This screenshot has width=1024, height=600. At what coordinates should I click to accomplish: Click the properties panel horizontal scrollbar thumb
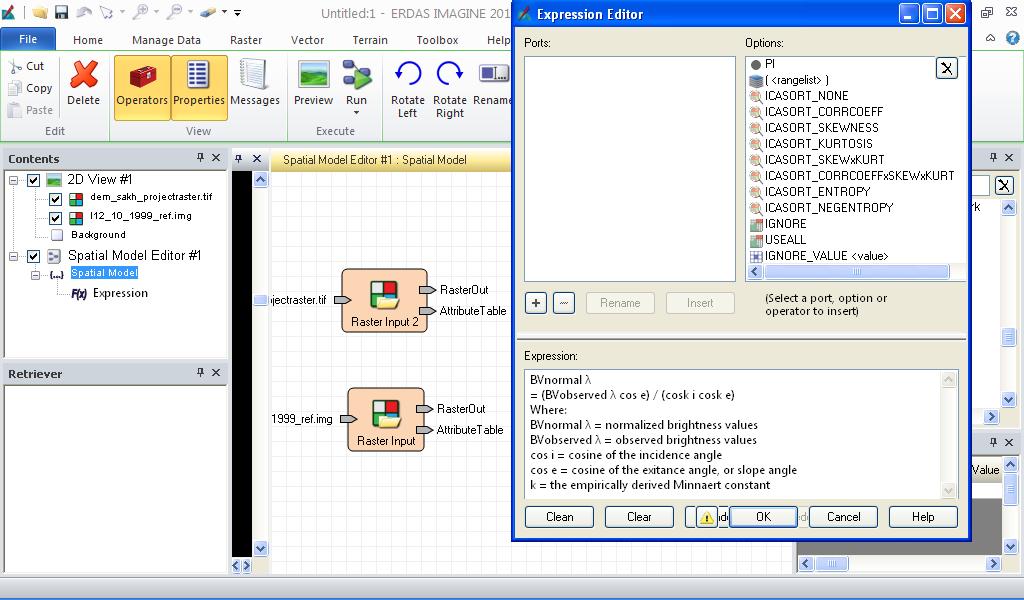pyautogui.click(x=831, y=563)
